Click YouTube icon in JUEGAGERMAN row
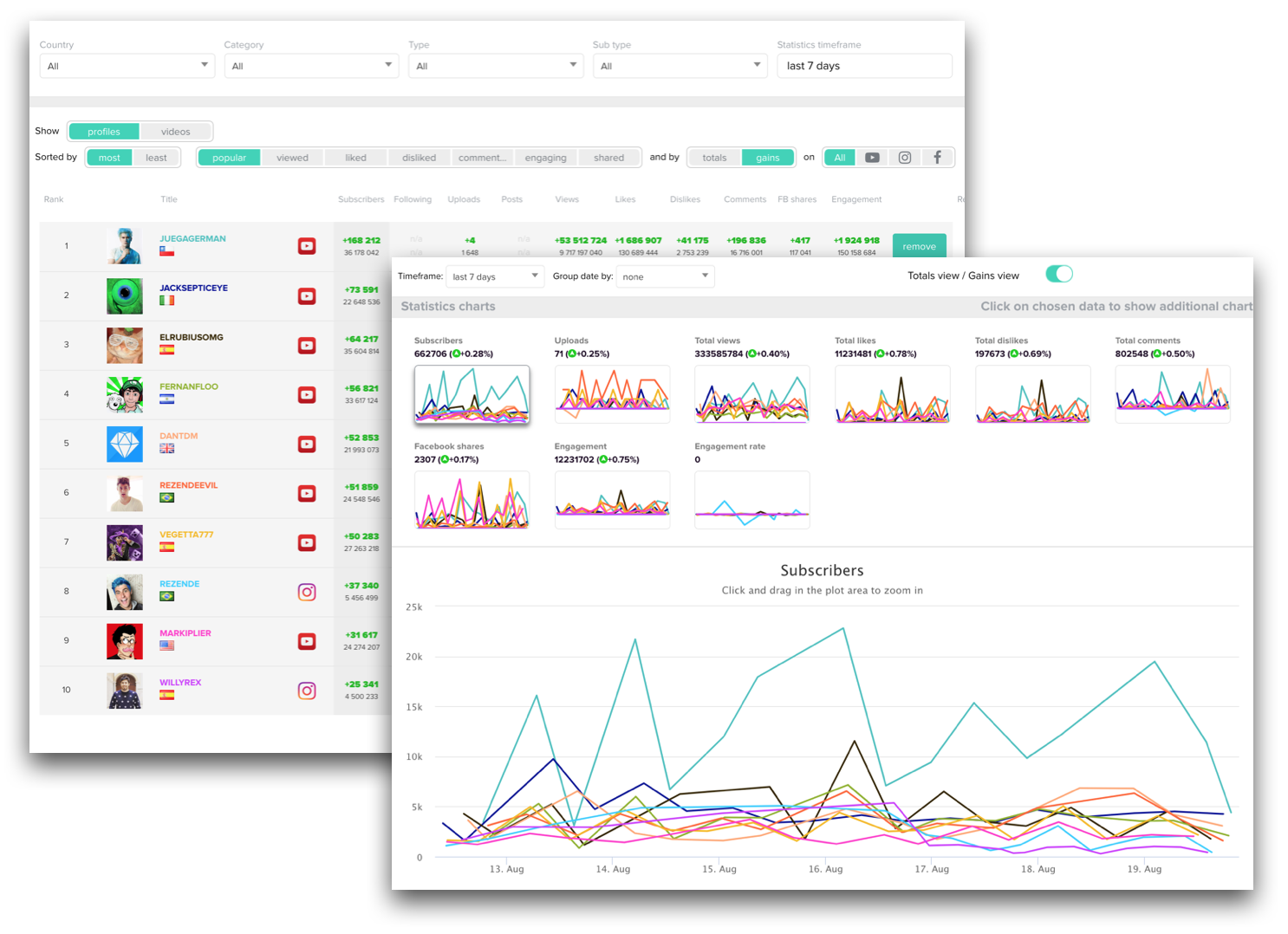The width and height of the screenshot is (1288, 934). [x=307, y=246]
